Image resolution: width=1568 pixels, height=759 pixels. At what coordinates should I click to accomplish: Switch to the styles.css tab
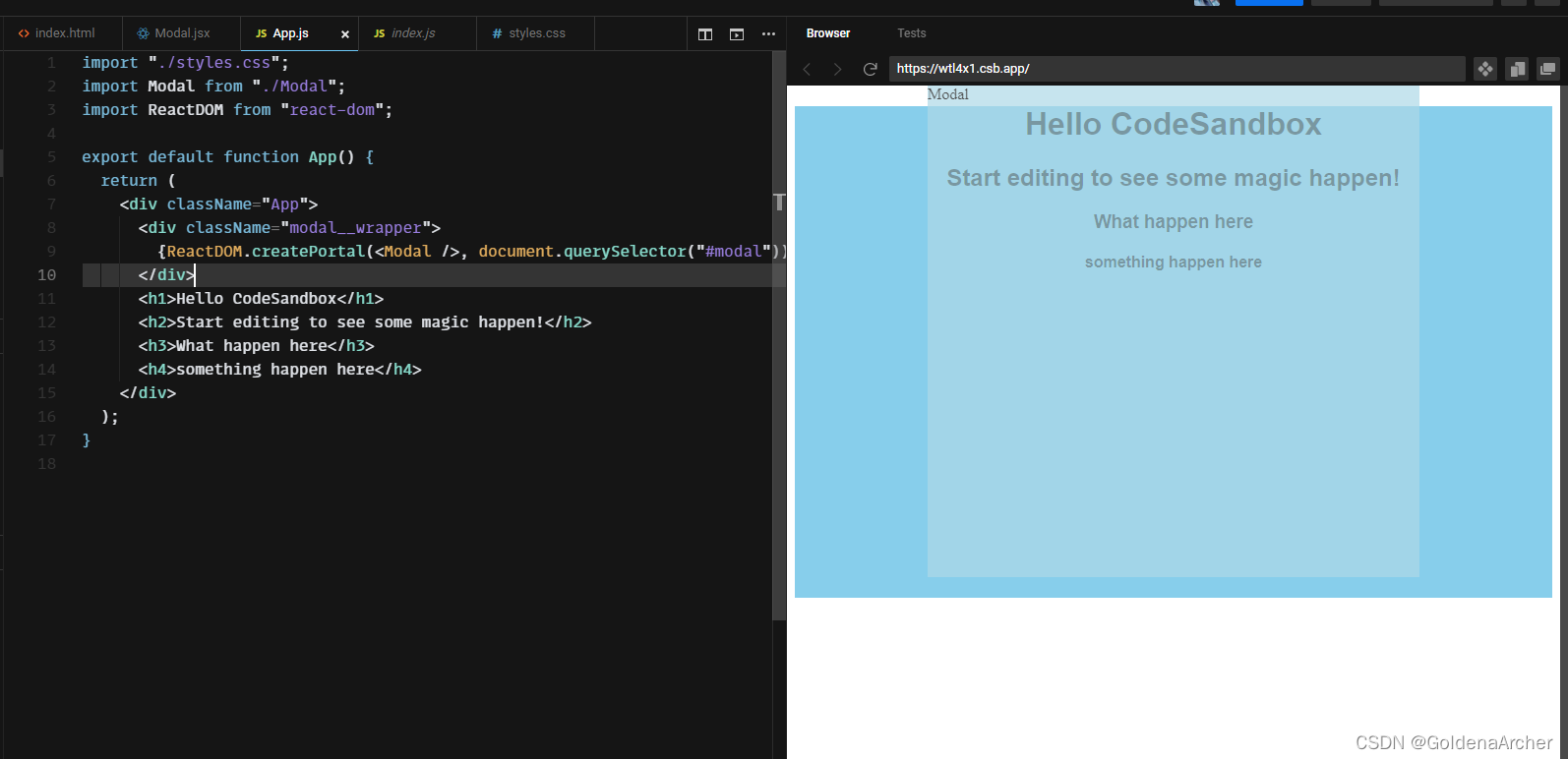[x=536, y=33]
